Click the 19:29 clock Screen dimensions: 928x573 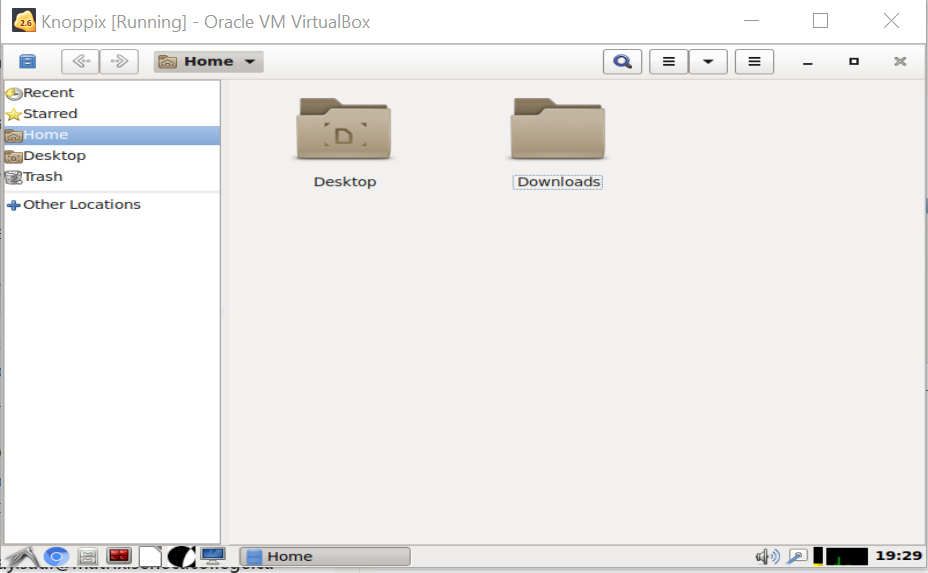[898, 556]
